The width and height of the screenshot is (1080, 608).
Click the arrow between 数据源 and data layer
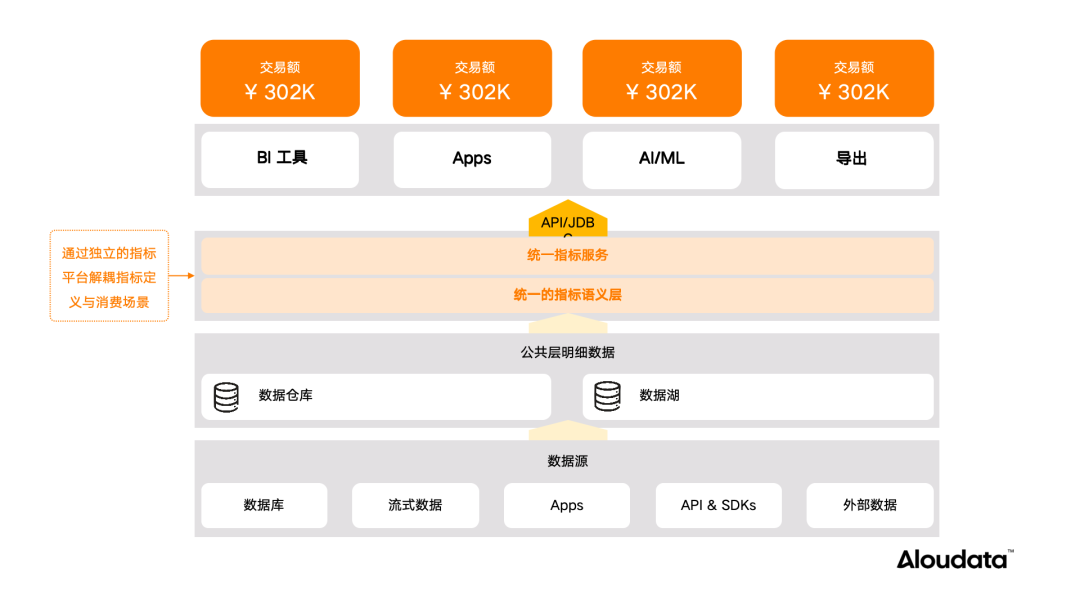tap(567, 430)
